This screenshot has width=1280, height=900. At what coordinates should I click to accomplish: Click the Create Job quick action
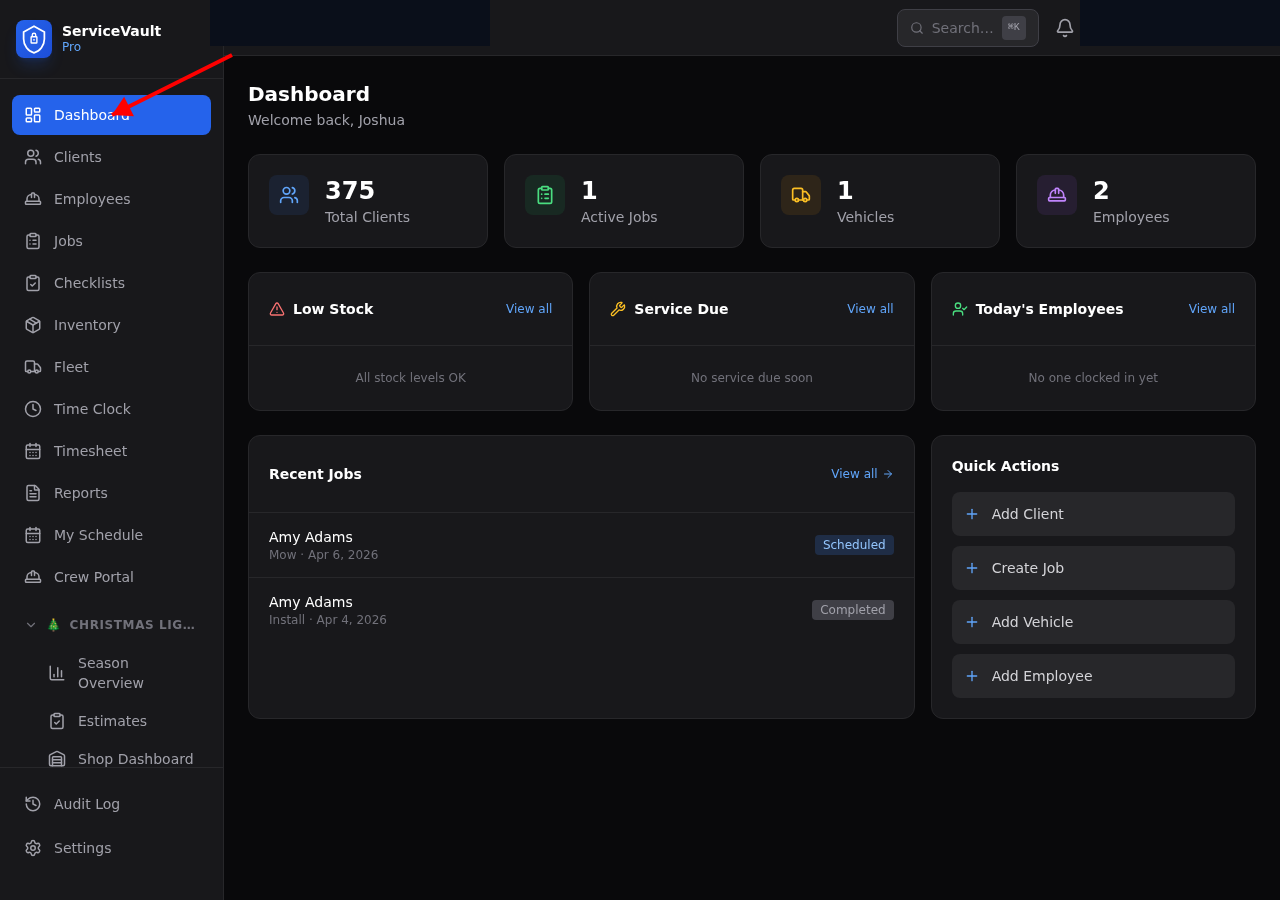[1093, 568]
